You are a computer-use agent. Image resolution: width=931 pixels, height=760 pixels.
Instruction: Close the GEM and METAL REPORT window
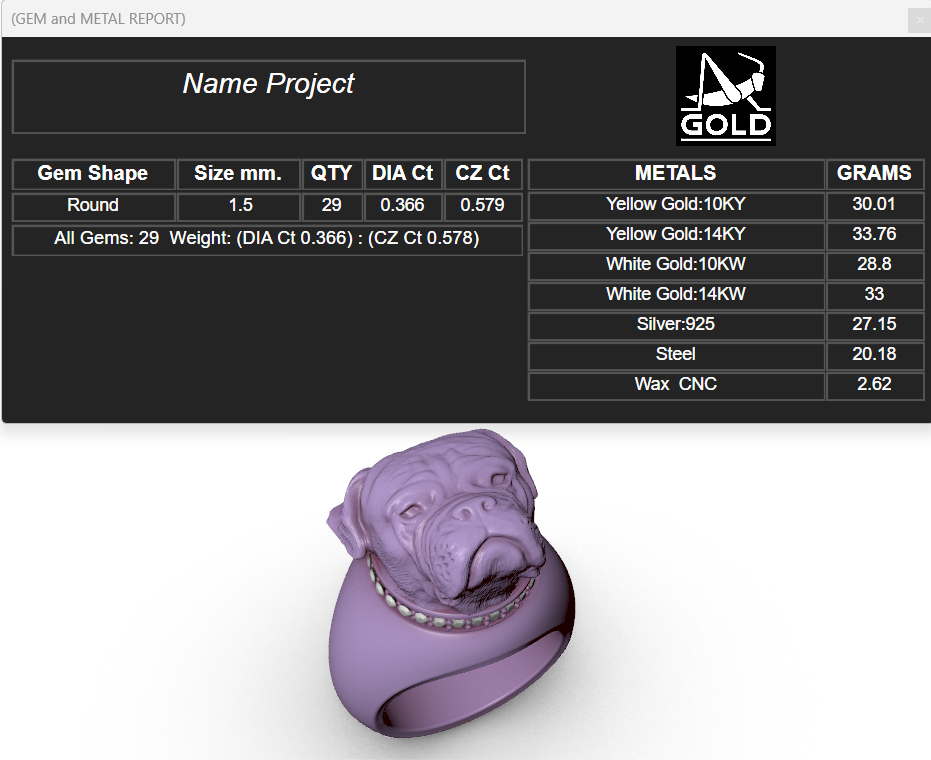pos(920,20)
